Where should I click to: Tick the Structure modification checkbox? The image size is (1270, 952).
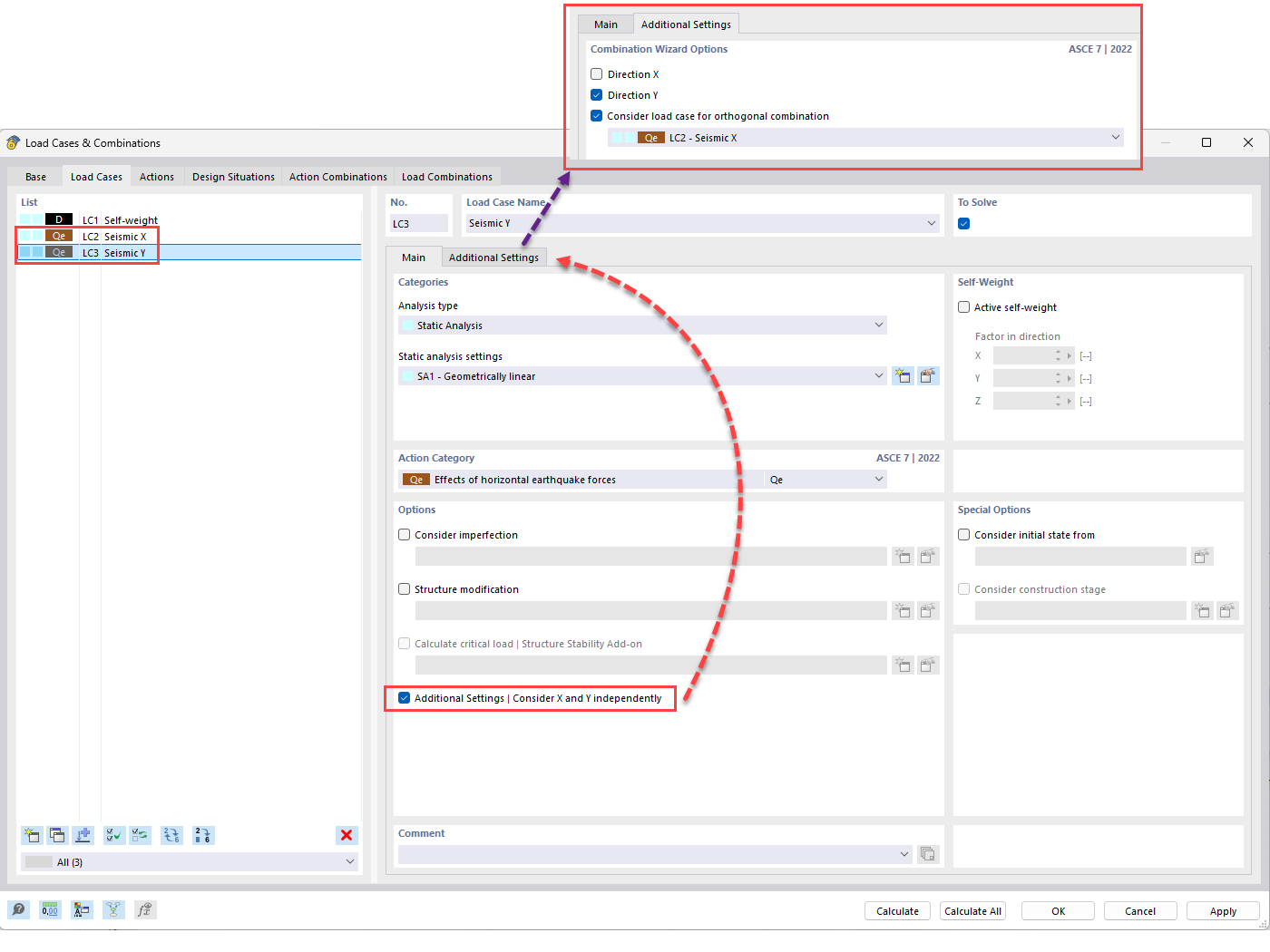click(405, 589)
